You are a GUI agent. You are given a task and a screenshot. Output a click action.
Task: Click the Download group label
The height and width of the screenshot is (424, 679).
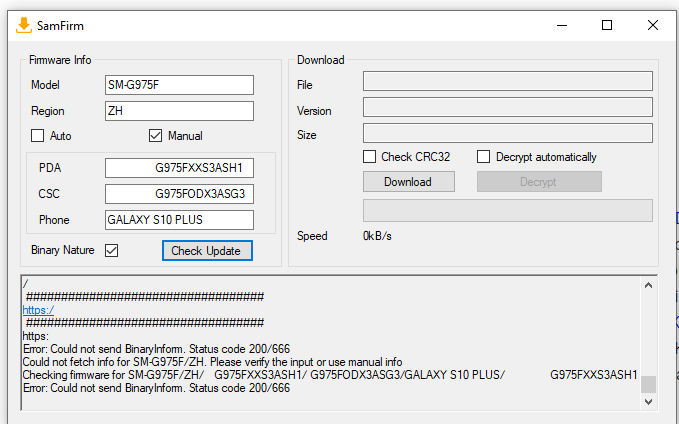(x=320, y=60)
